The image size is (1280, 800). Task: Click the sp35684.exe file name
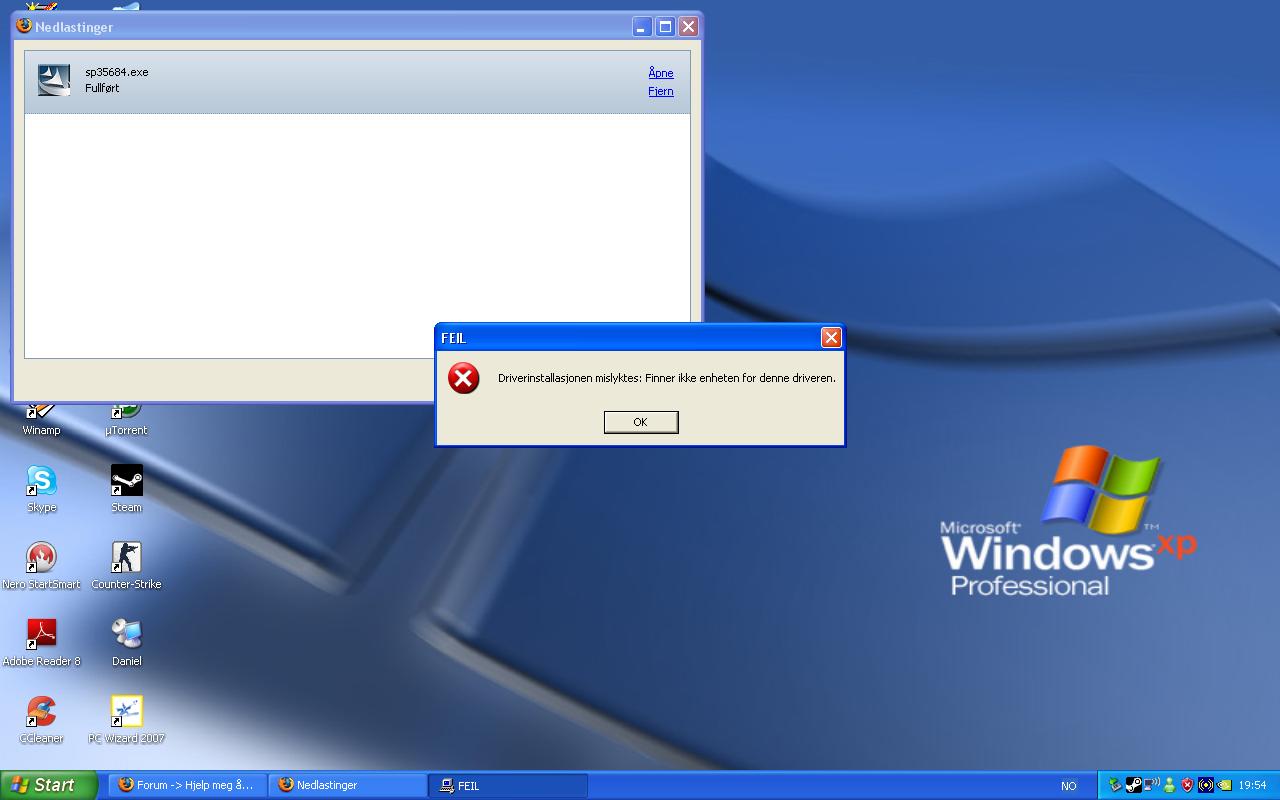click(116, 72)
